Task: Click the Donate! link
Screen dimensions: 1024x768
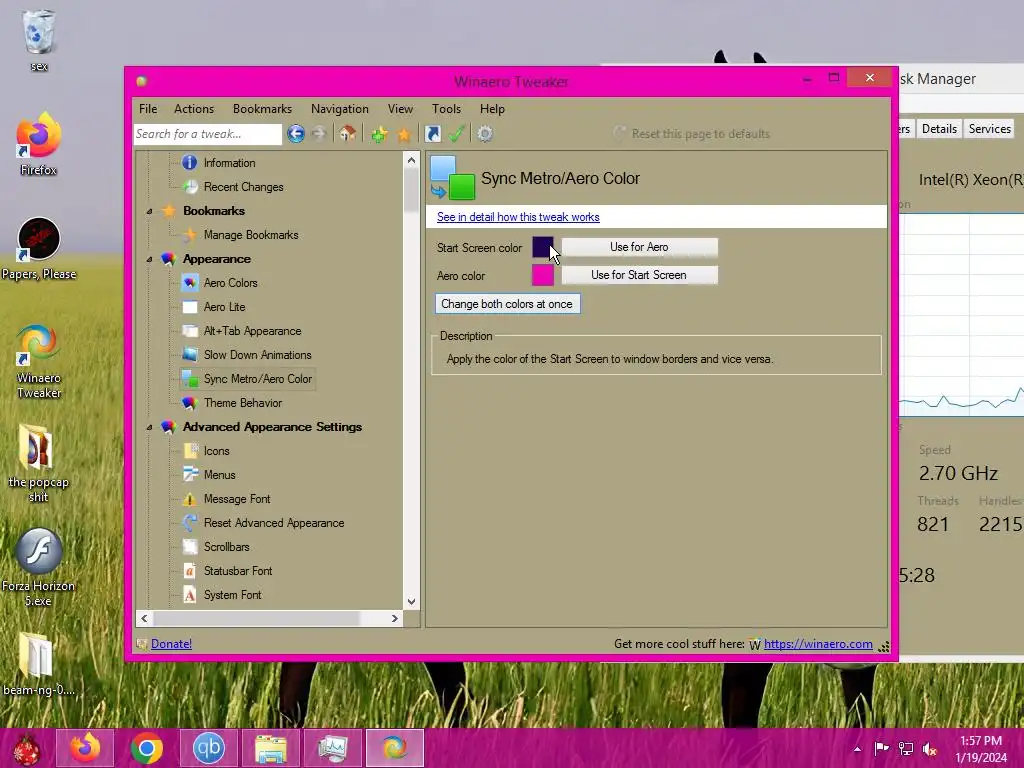Action: 171,644
